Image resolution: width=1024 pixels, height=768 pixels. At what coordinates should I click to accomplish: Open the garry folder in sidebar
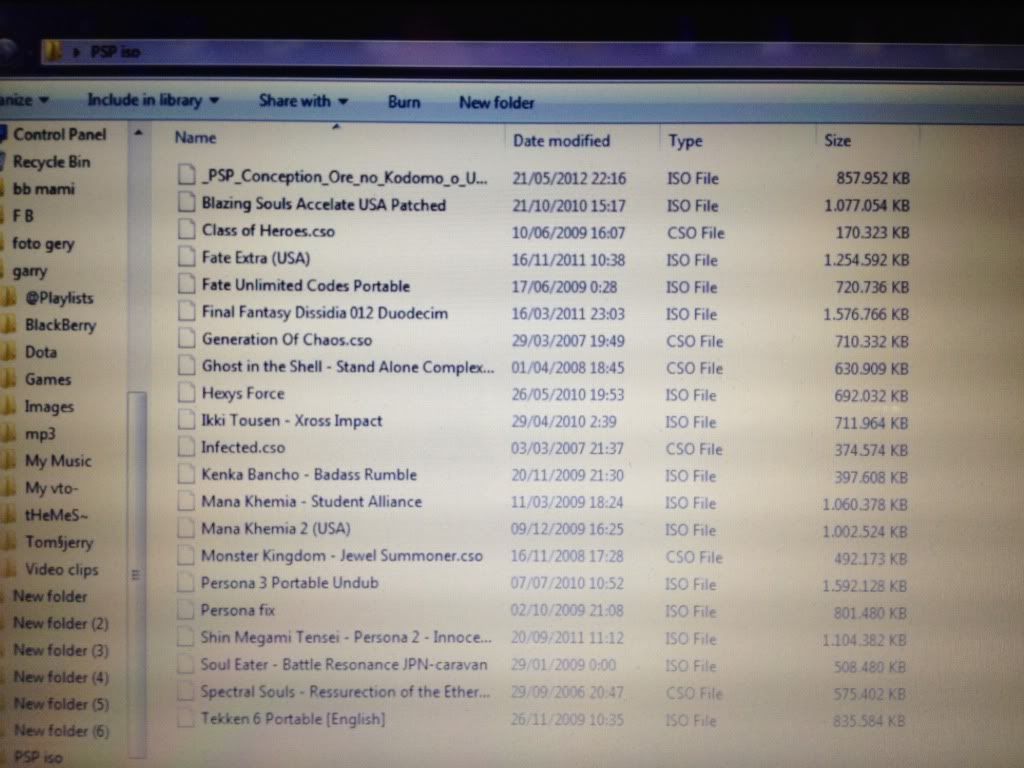29,271
